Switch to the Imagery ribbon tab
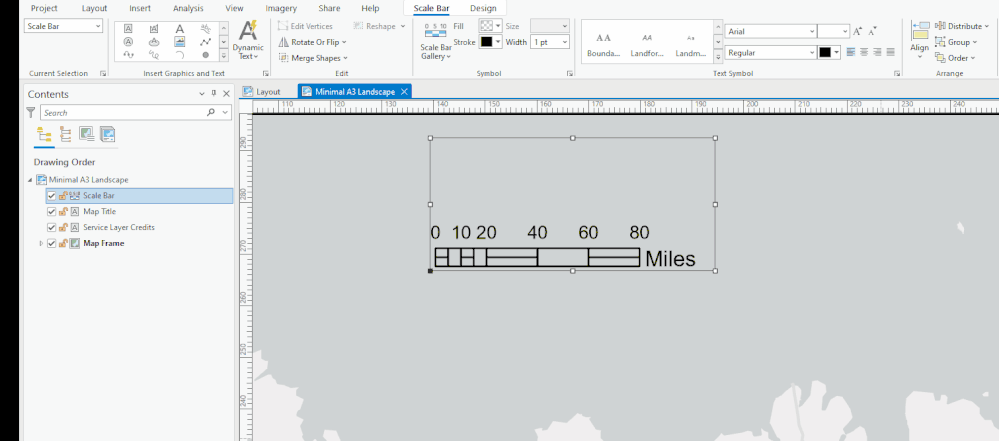999x441 pixels. click(x=281, y=8)
